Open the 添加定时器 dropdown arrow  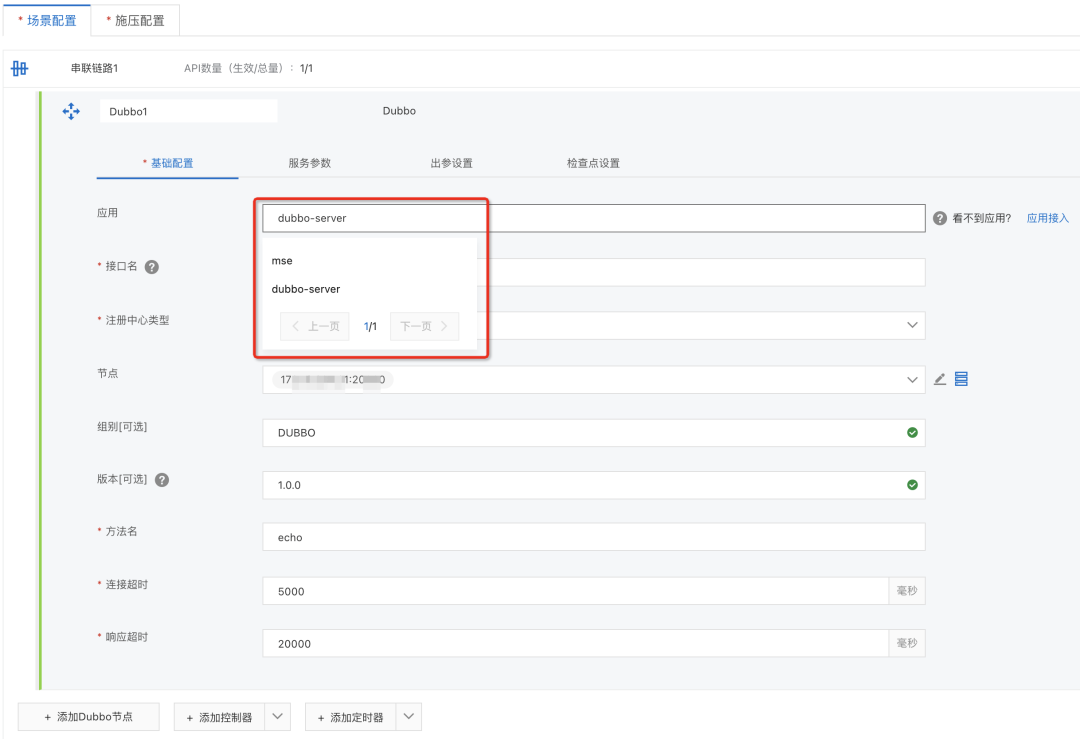(x=408, y=717)
